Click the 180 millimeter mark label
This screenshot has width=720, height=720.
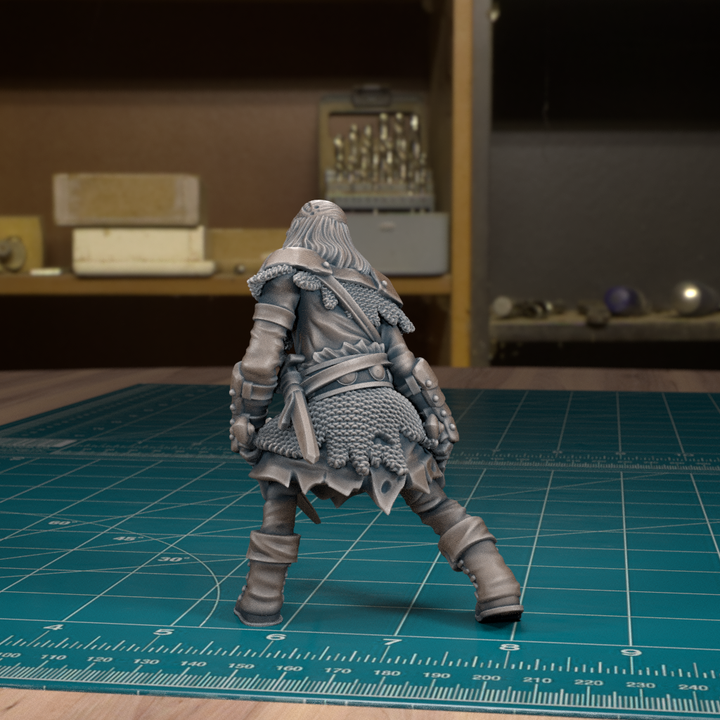coord(387,673)
